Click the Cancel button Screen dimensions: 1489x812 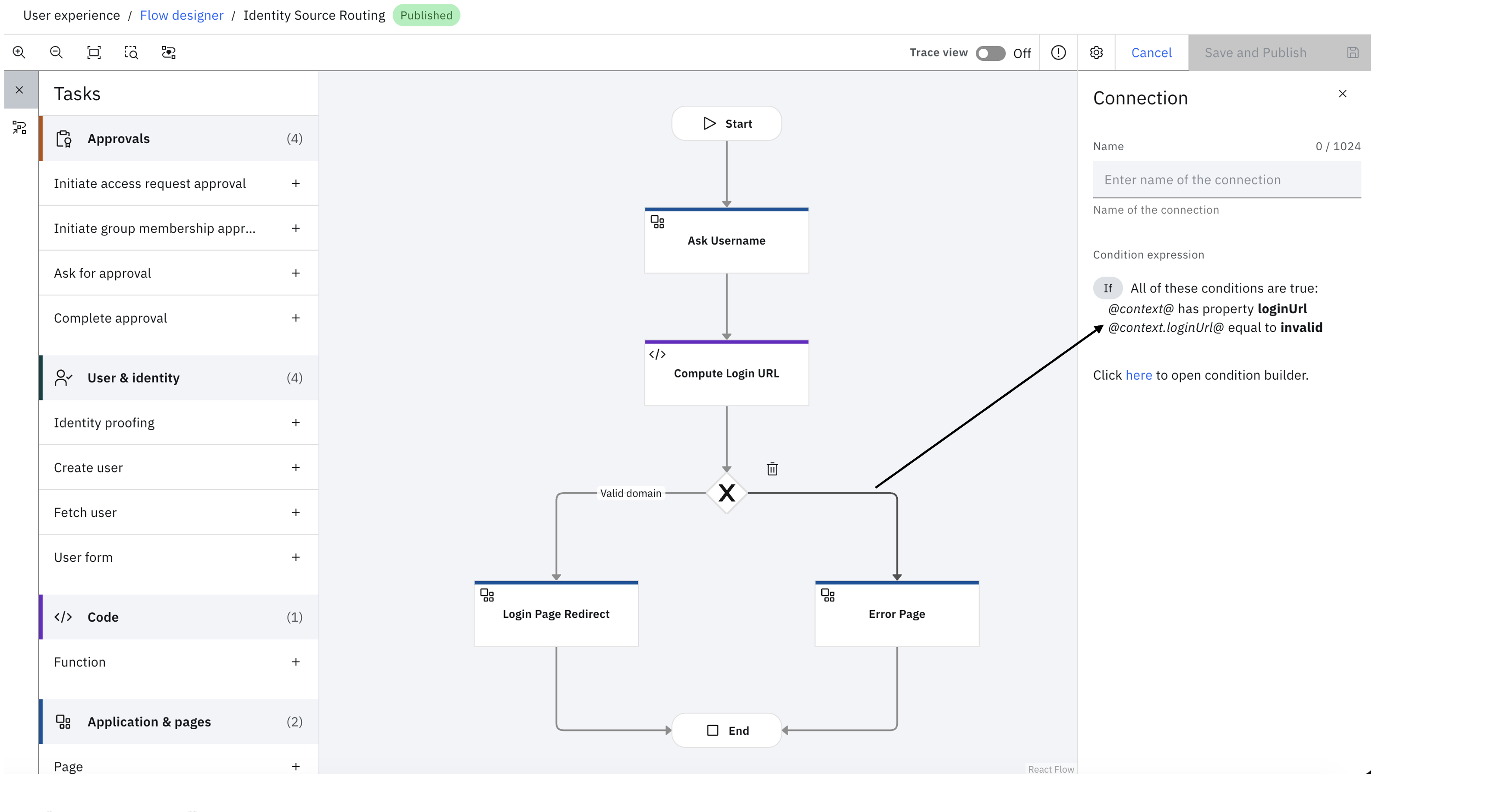(x=1151, y=53)
